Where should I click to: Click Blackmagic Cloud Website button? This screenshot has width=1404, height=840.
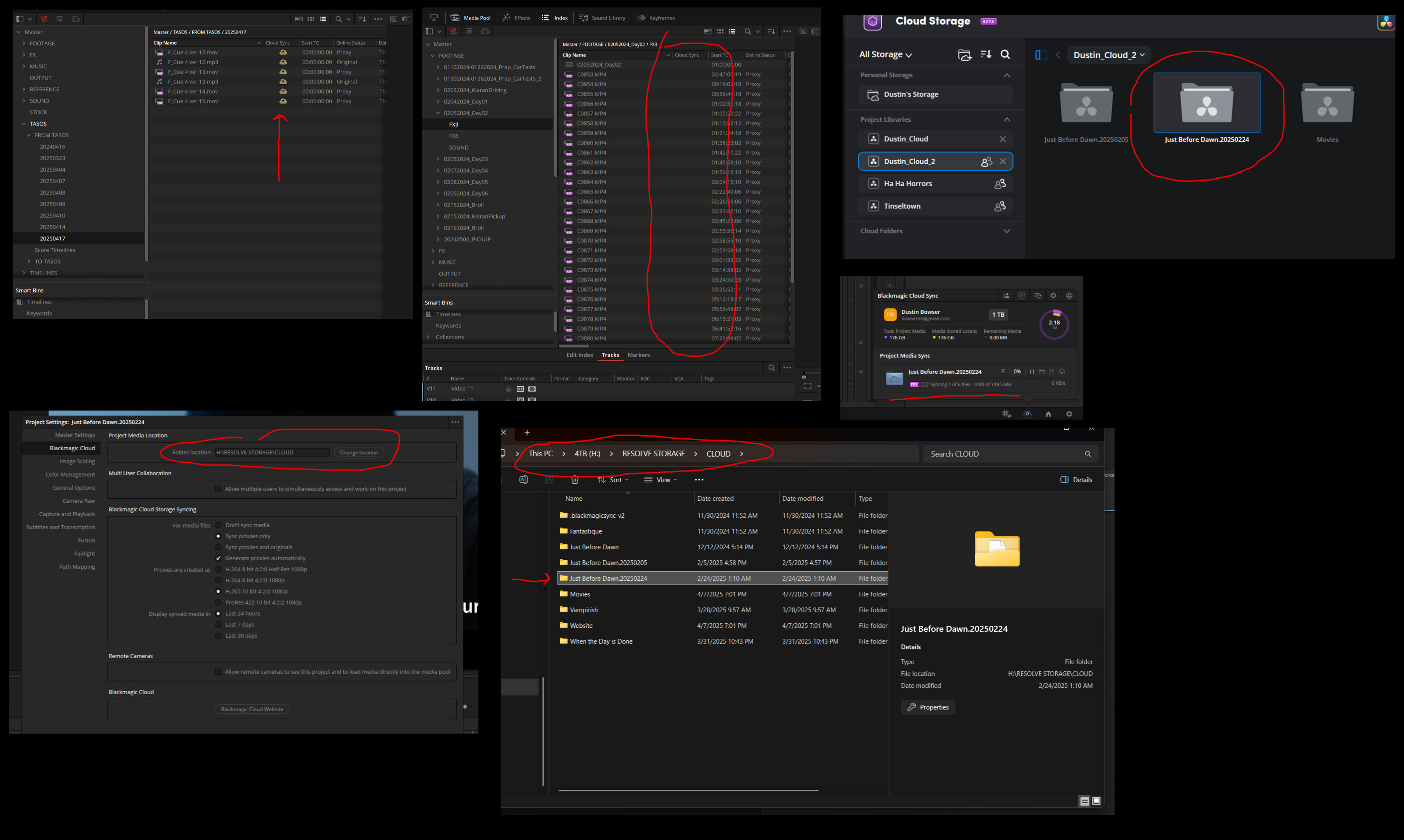[252, 709]
